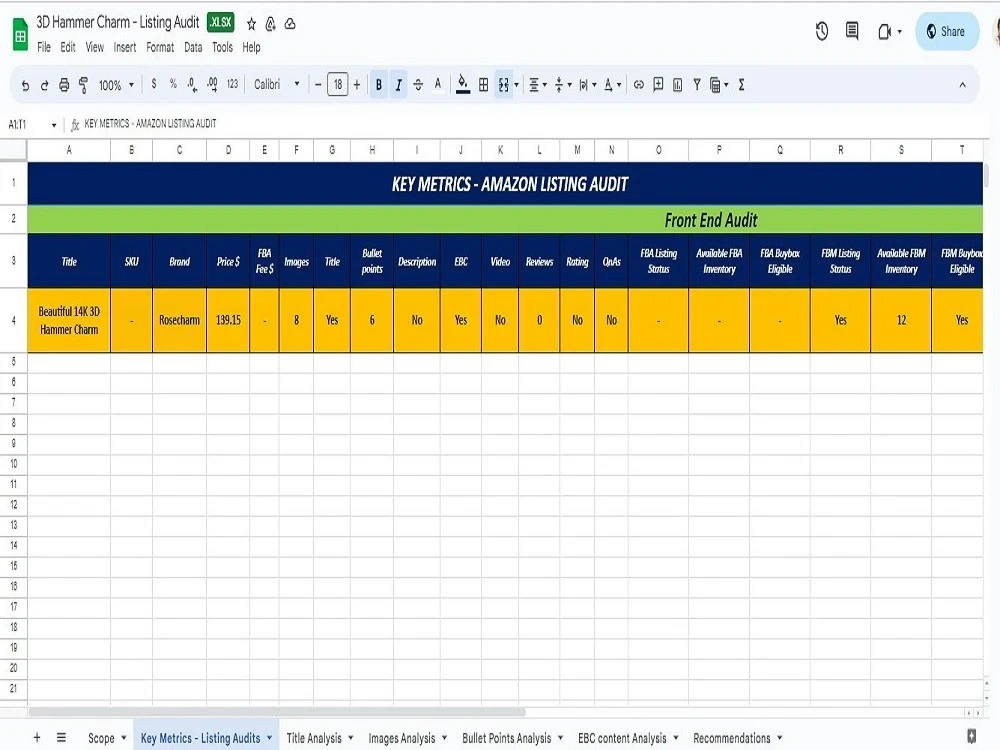This screenshot has width=1000, height=750.
Task: Click the Insert link icon
Action: (x=638, y=85)
